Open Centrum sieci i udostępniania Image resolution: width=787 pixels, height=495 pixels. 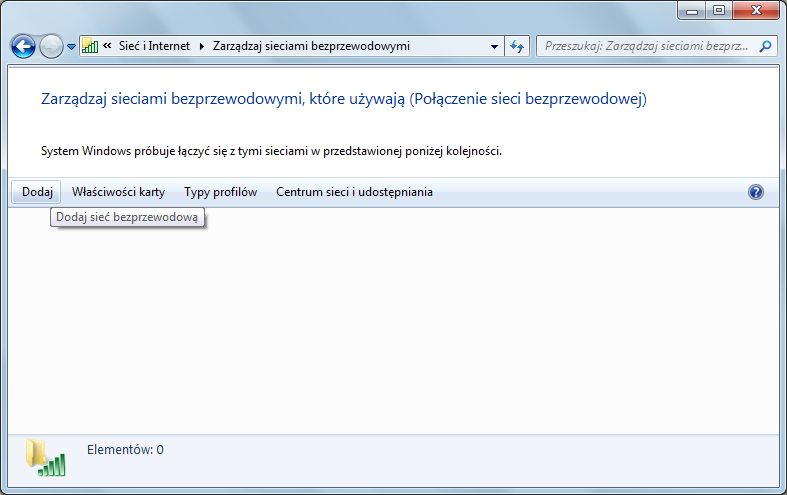click(x=354, y=192)
